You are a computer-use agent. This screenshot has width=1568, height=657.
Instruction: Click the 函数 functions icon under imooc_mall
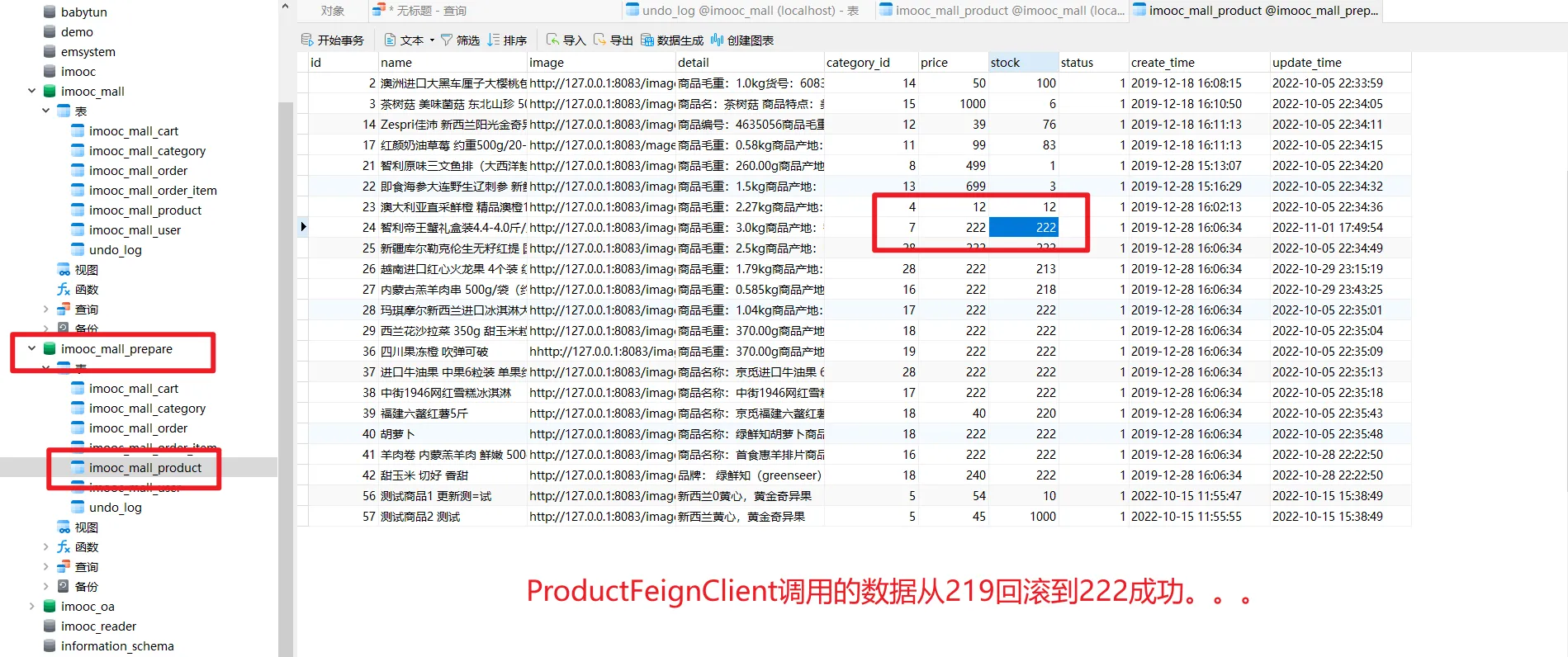tap(64, 289)
